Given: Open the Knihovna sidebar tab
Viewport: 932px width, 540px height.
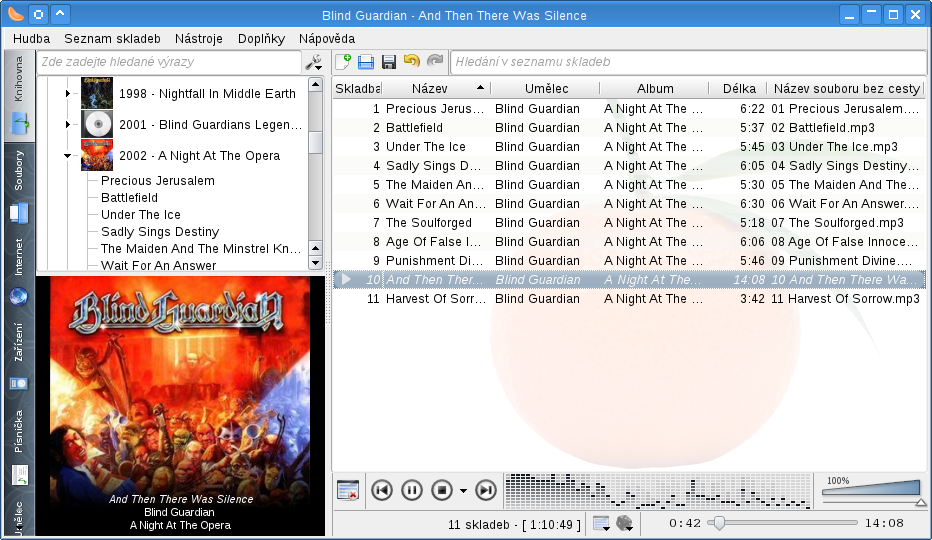Looking at the screenshot, I should (x=19, y=95).
